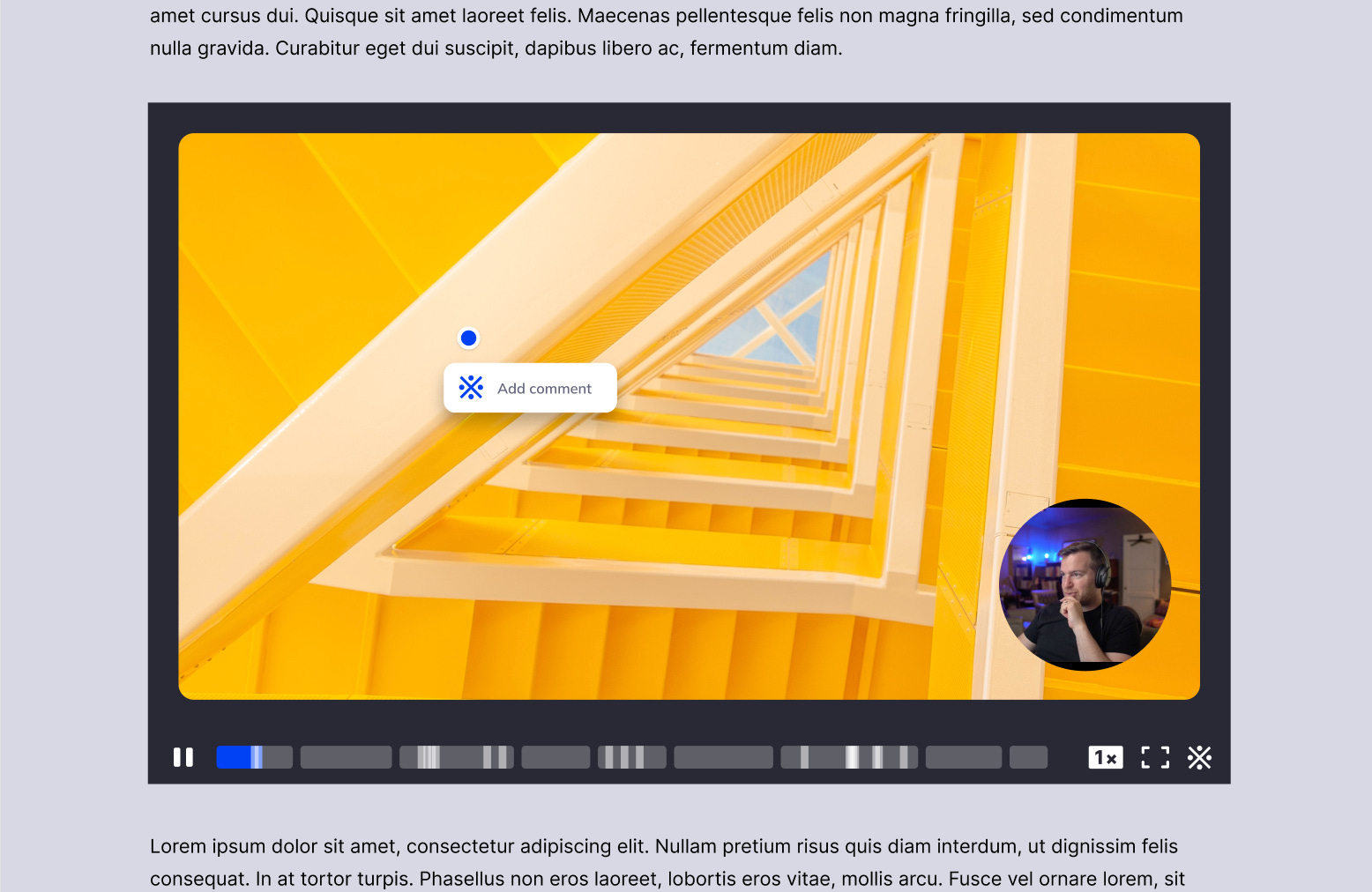The image size is (1372, 892).
Task: Open comments icon in player controls
Action: [x=1199, y=757]
